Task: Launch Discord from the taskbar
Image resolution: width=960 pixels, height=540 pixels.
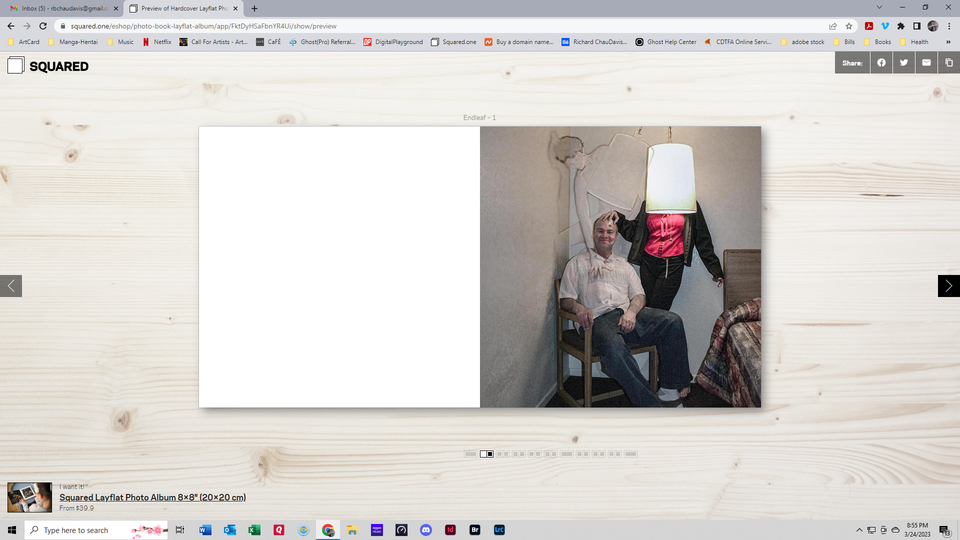Action: point(426,530)
